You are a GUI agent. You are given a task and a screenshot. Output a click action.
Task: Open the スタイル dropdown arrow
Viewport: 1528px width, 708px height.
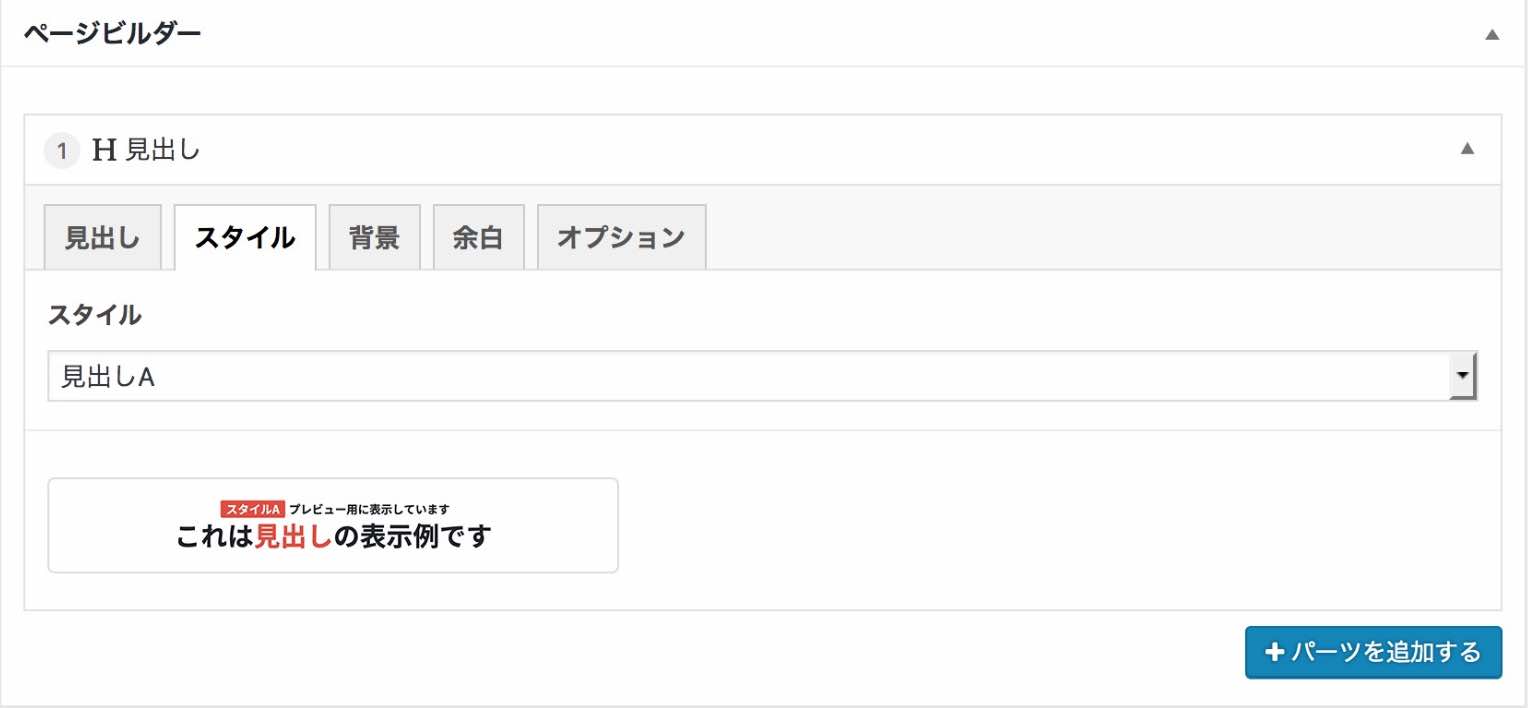[x=1463, y=376]
